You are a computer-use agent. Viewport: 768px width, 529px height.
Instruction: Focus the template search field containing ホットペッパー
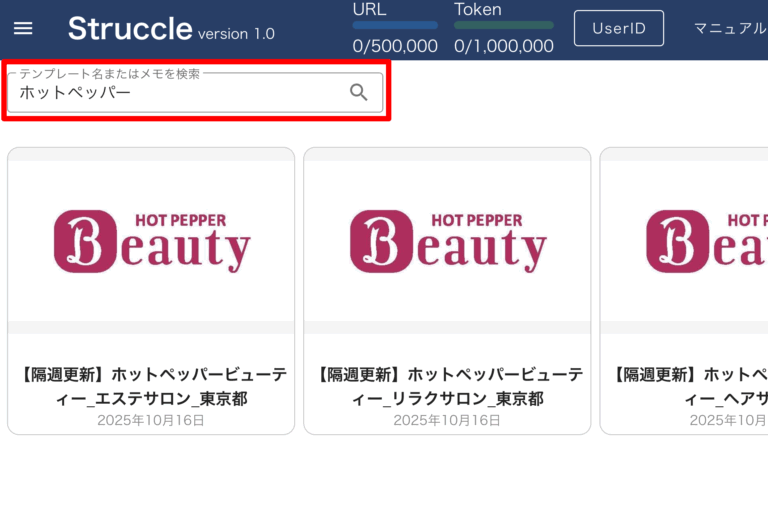[180, 93]
